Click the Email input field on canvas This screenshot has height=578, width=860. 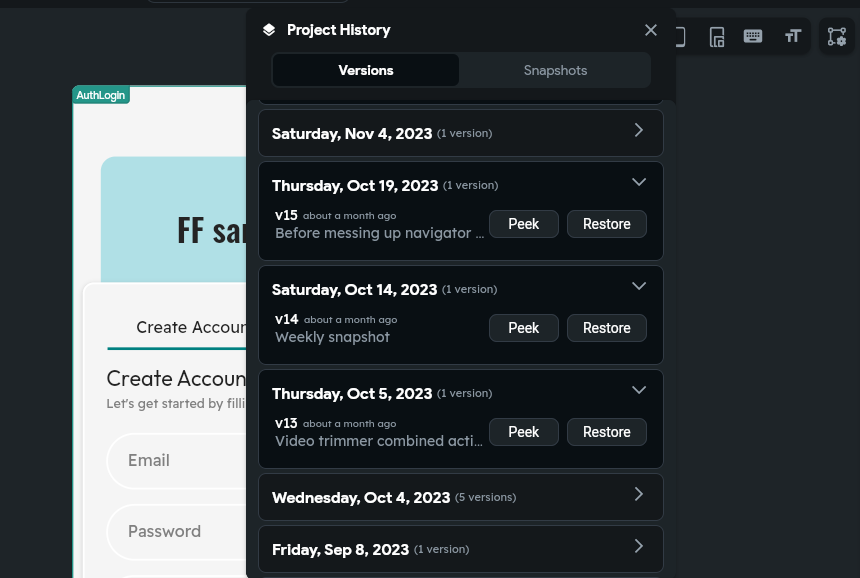tap(177, 461)
